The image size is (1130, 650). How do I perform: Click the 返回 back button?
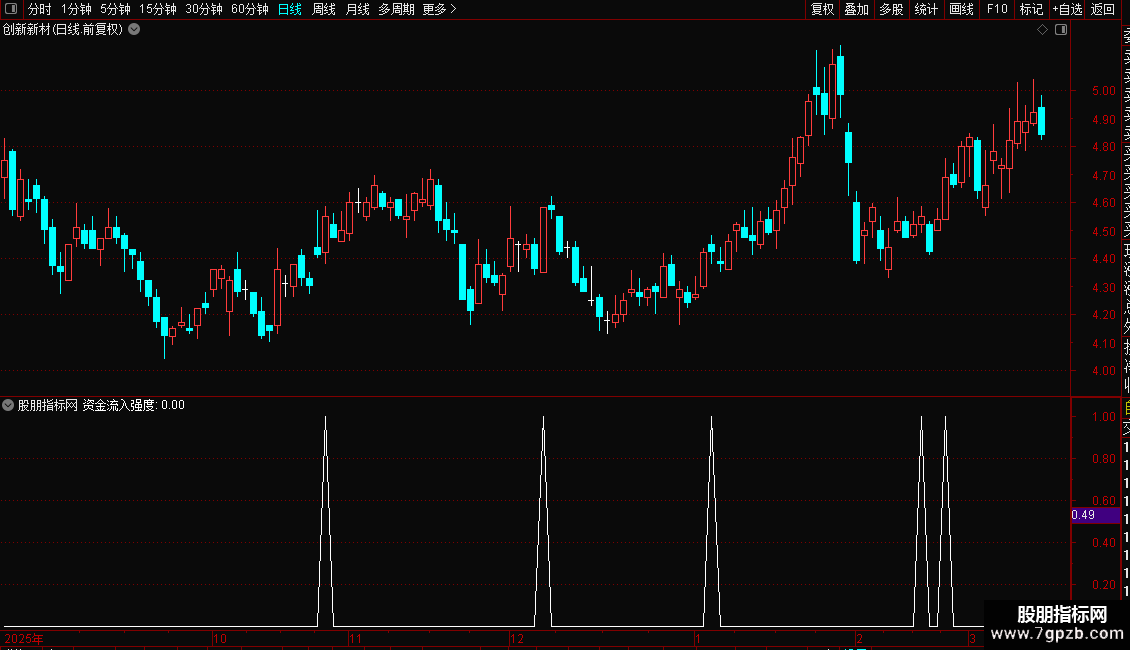tap(1103, 9)
